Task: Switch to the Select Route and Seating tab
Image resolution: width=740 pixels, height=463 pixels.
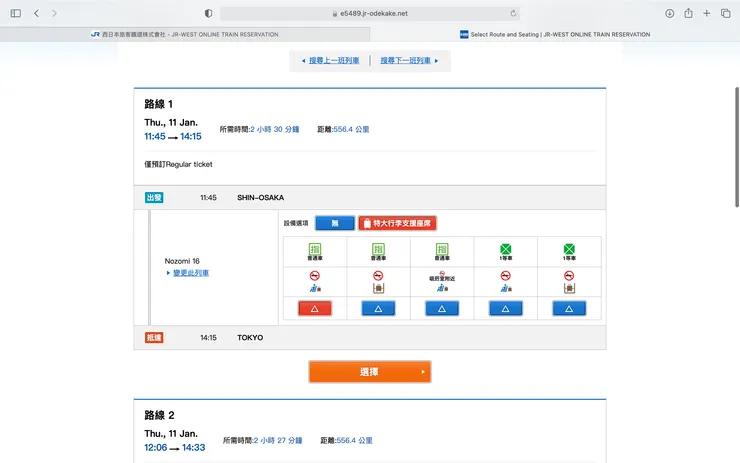Action: click(555, 34)
